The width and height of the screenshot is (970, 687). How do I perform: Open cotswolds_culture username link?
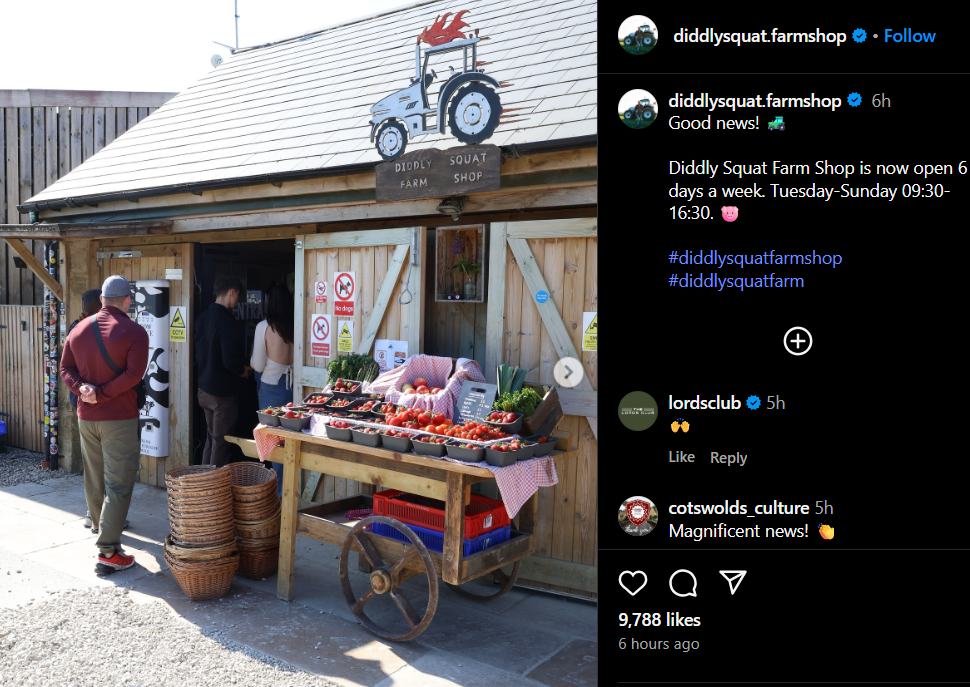[x=739, y=508]
